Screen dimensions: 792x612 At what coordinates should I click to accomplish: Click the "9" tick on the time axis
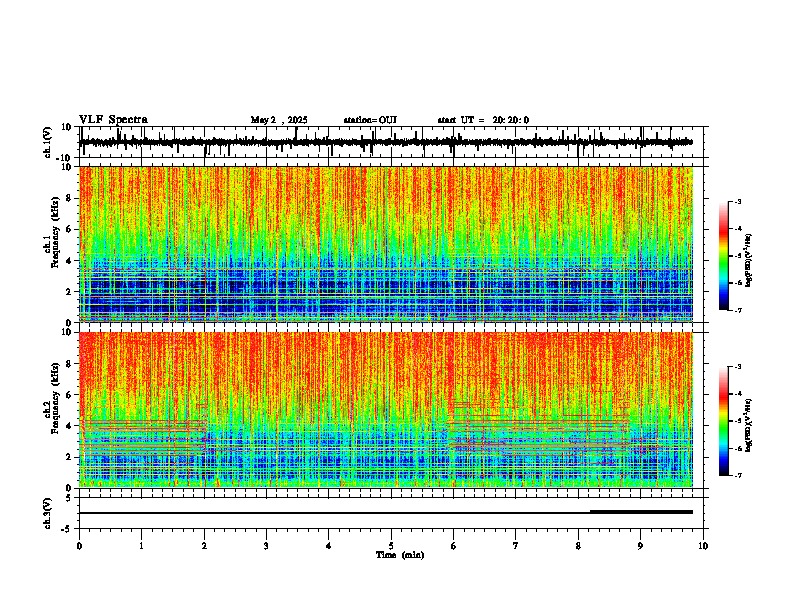point(640,546)
